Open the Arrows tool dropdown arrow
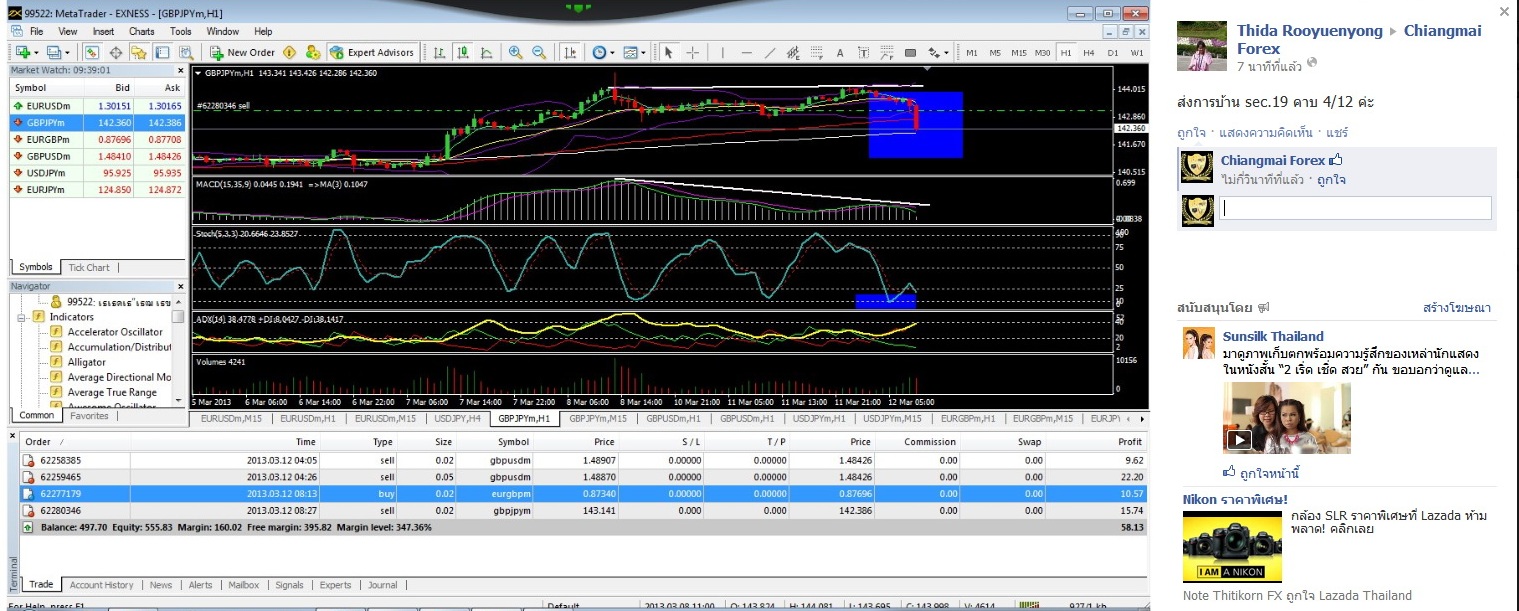Screen dimensions: 1519x611 [945, 52]
